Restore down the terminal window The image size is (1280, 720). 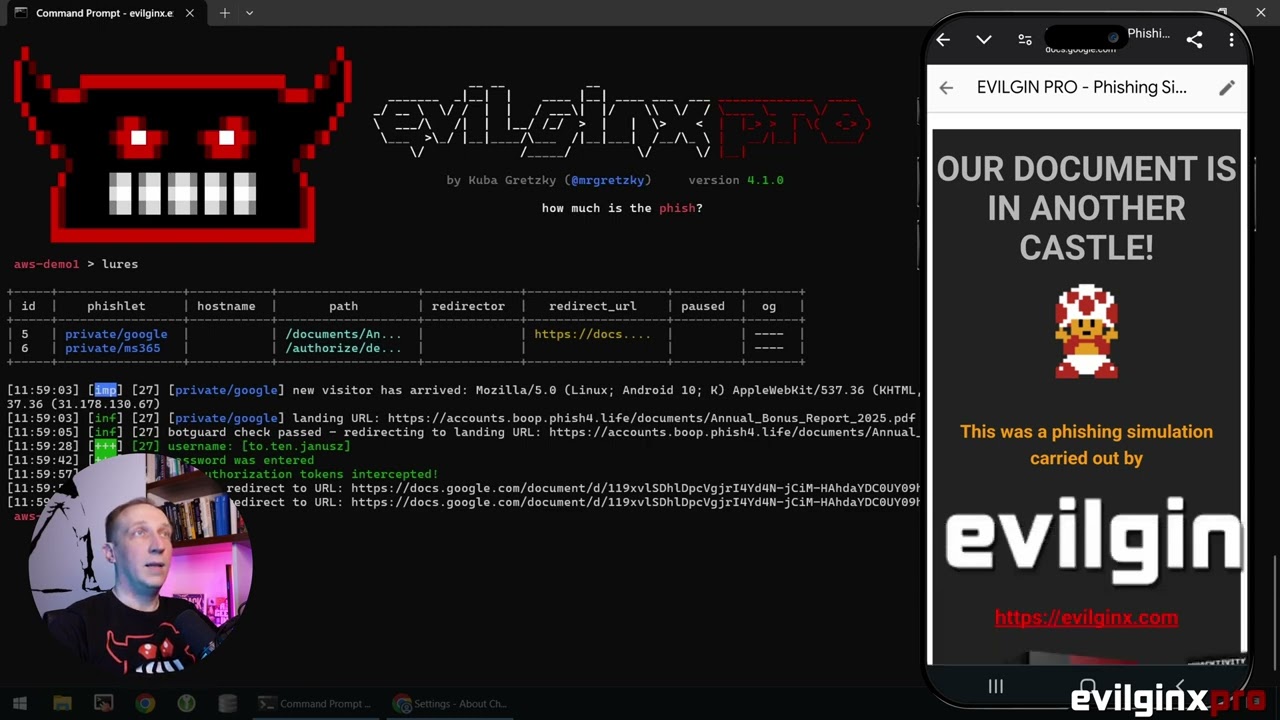(x=1222, y=12)
